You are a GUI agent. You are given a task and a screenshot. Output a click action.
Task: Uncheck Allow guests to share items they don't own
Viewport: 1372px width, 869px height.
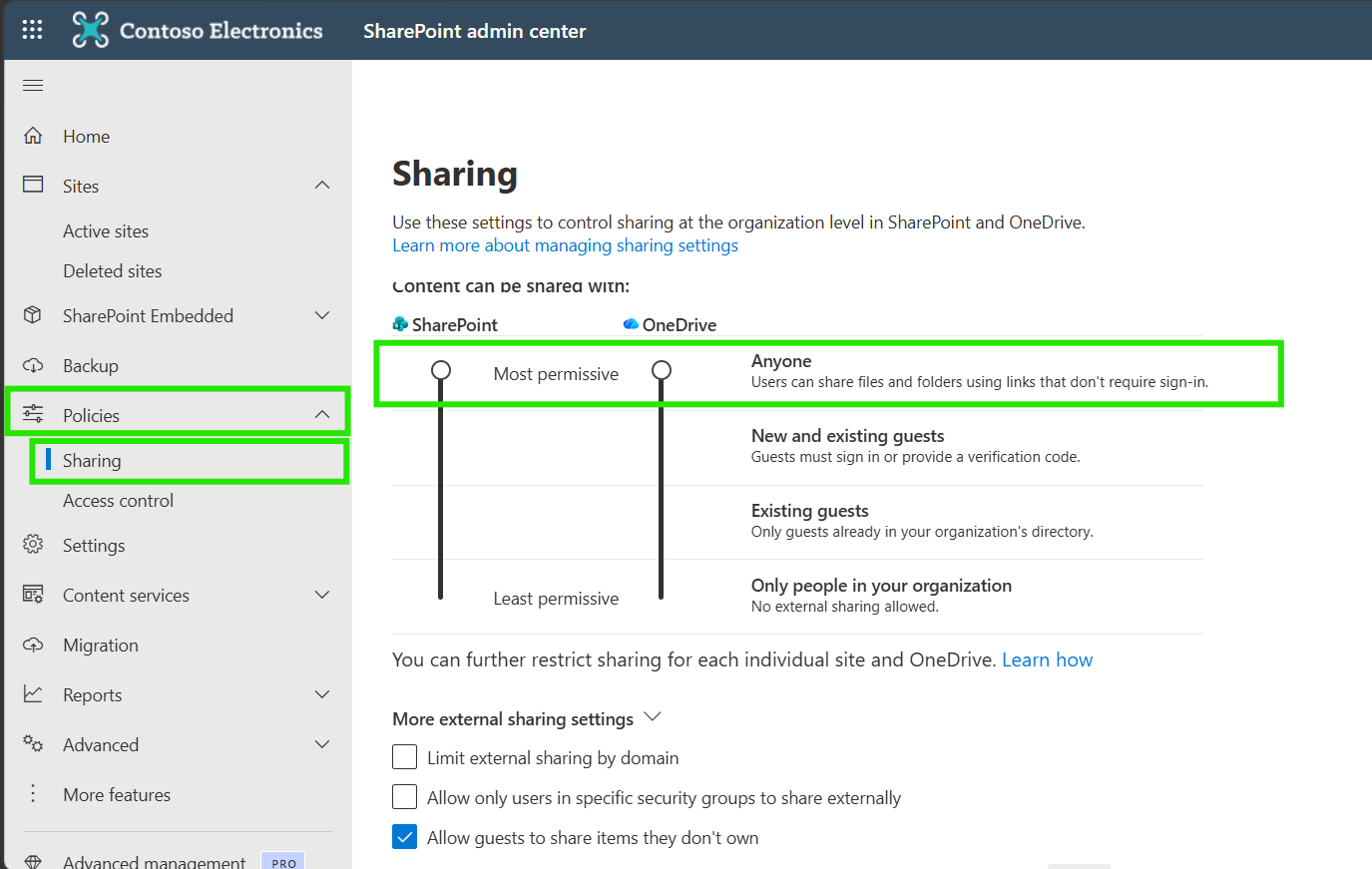(404, 837)
